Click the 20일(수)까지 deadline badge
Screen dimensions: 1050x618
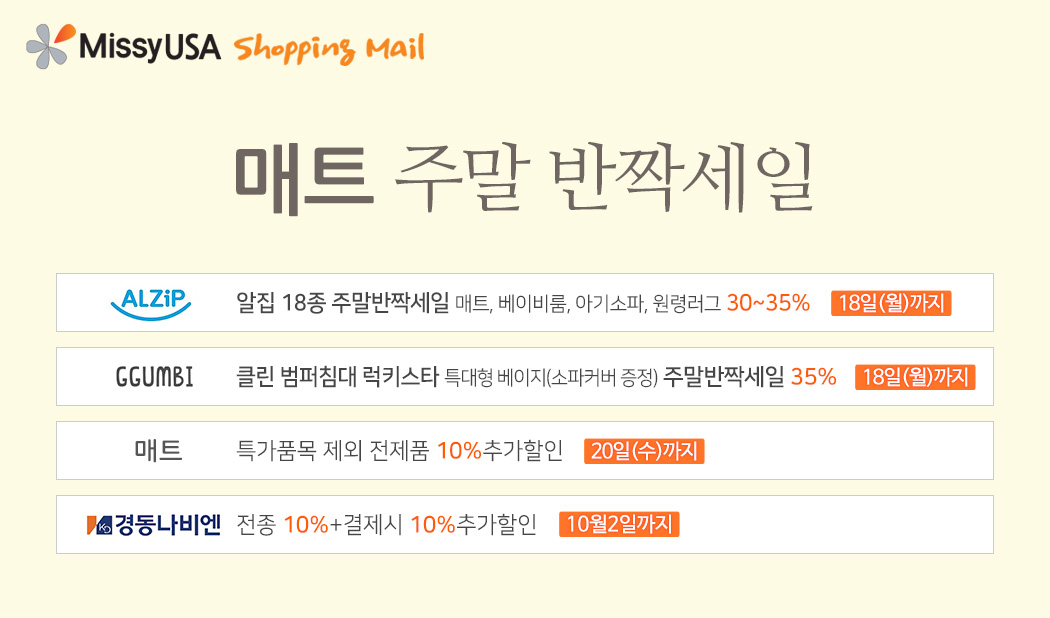[644, 451]
